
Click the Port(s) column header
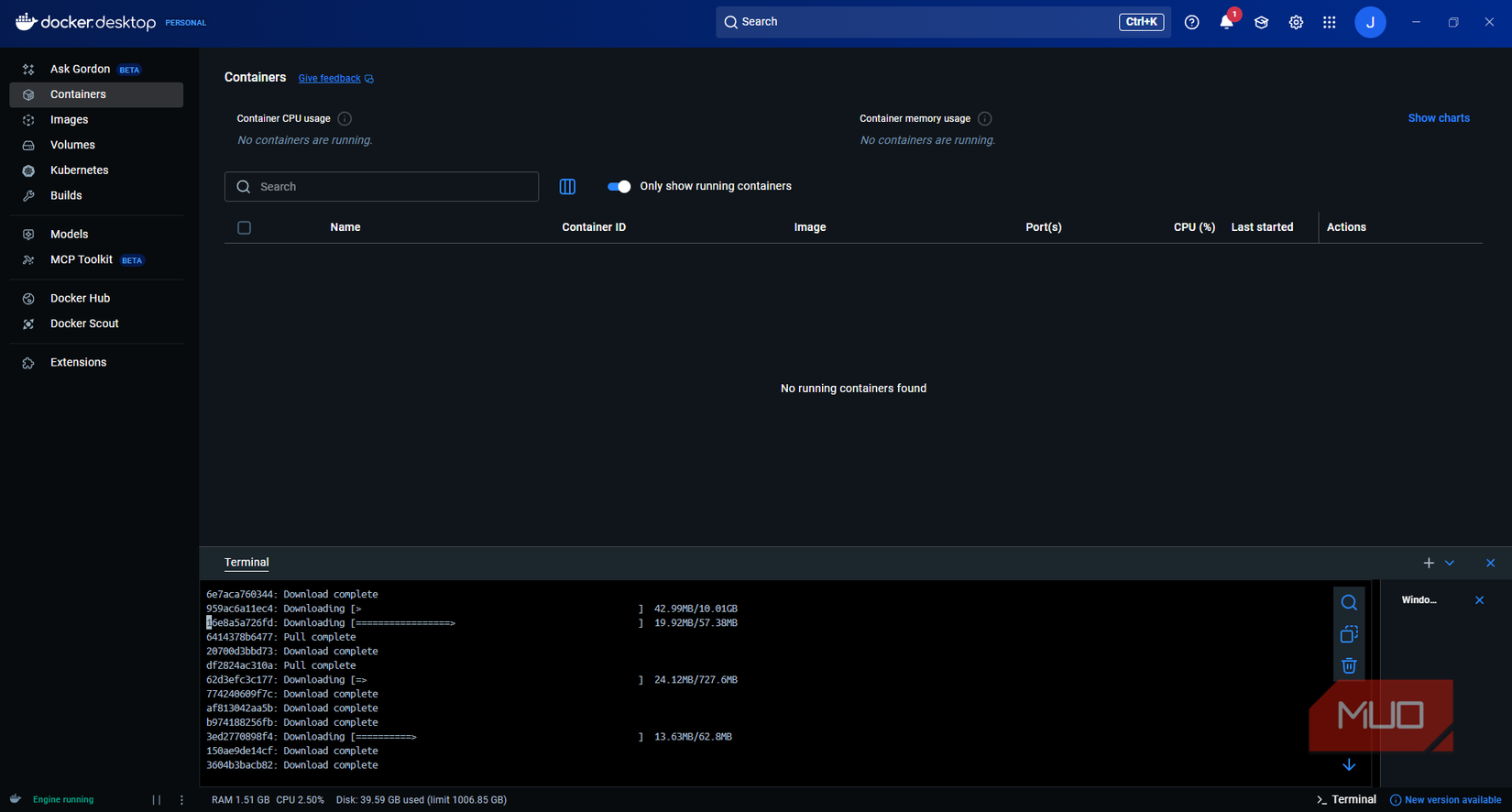tap(1043, 227)
